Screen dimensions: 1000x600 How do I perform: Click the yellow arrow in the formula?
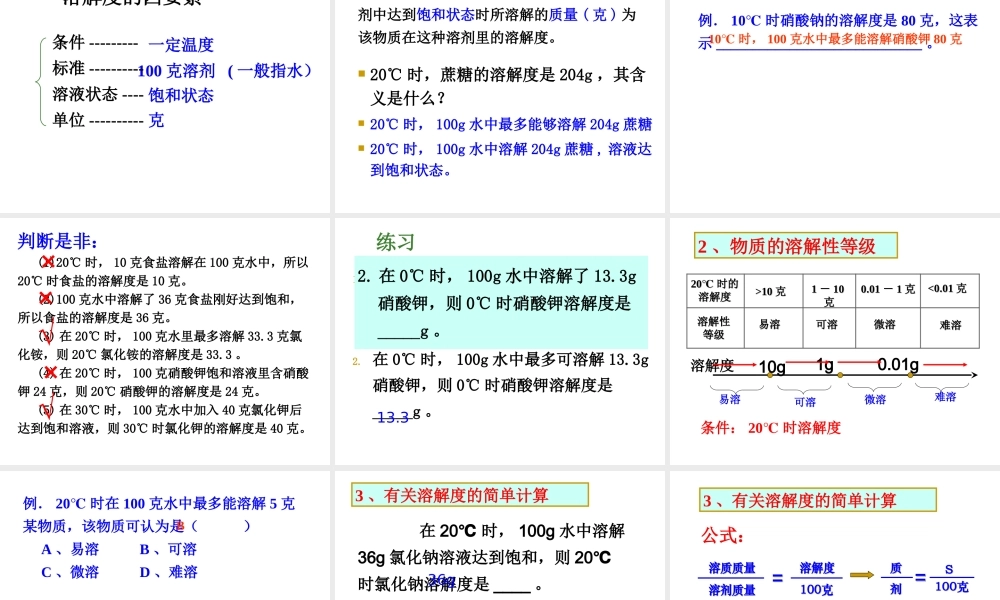862,575
